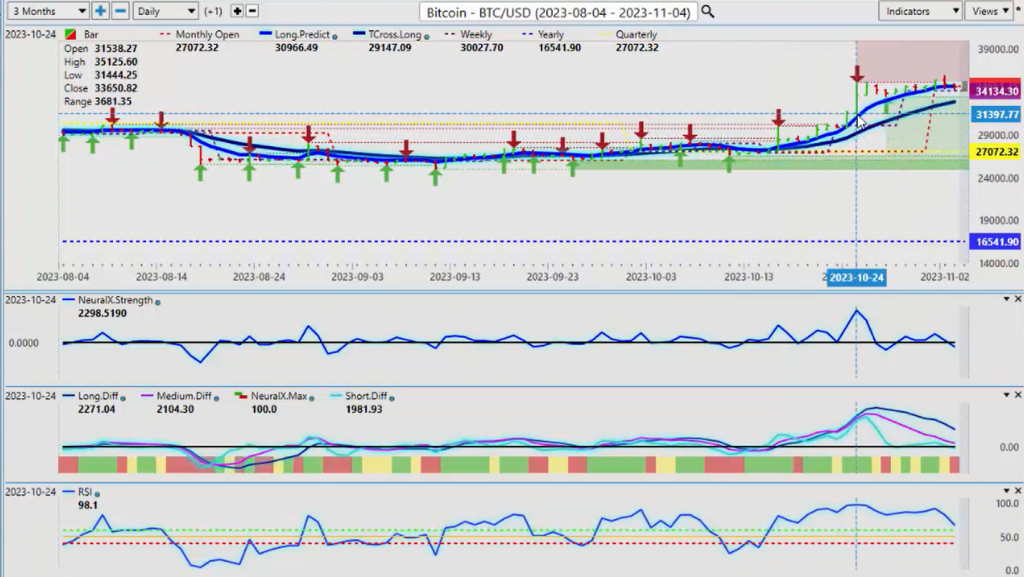This screenshot has width=1024, height=577.
Task: Open settings dot next to Short.Diff
Action: point(391,398)
